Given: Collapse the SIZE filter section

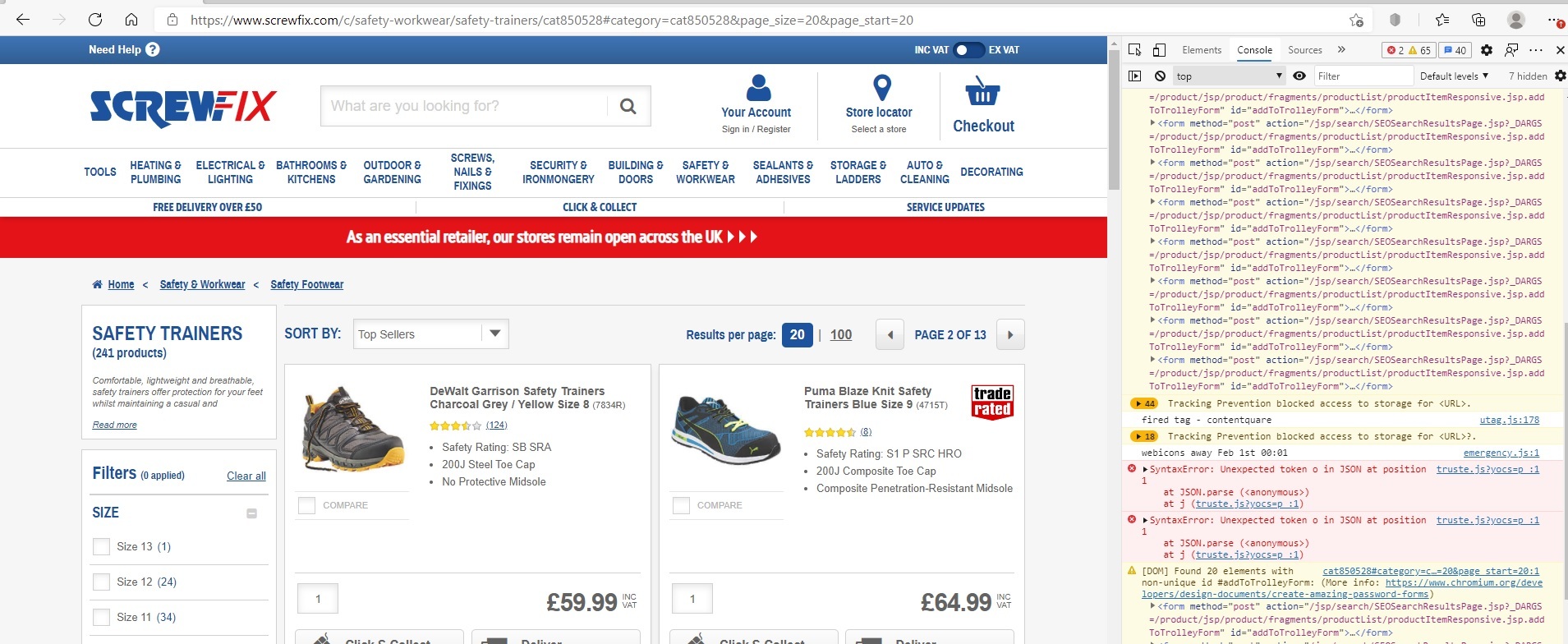Looking at the screenshot, I should pyautogui.click(x=252, y=513).
